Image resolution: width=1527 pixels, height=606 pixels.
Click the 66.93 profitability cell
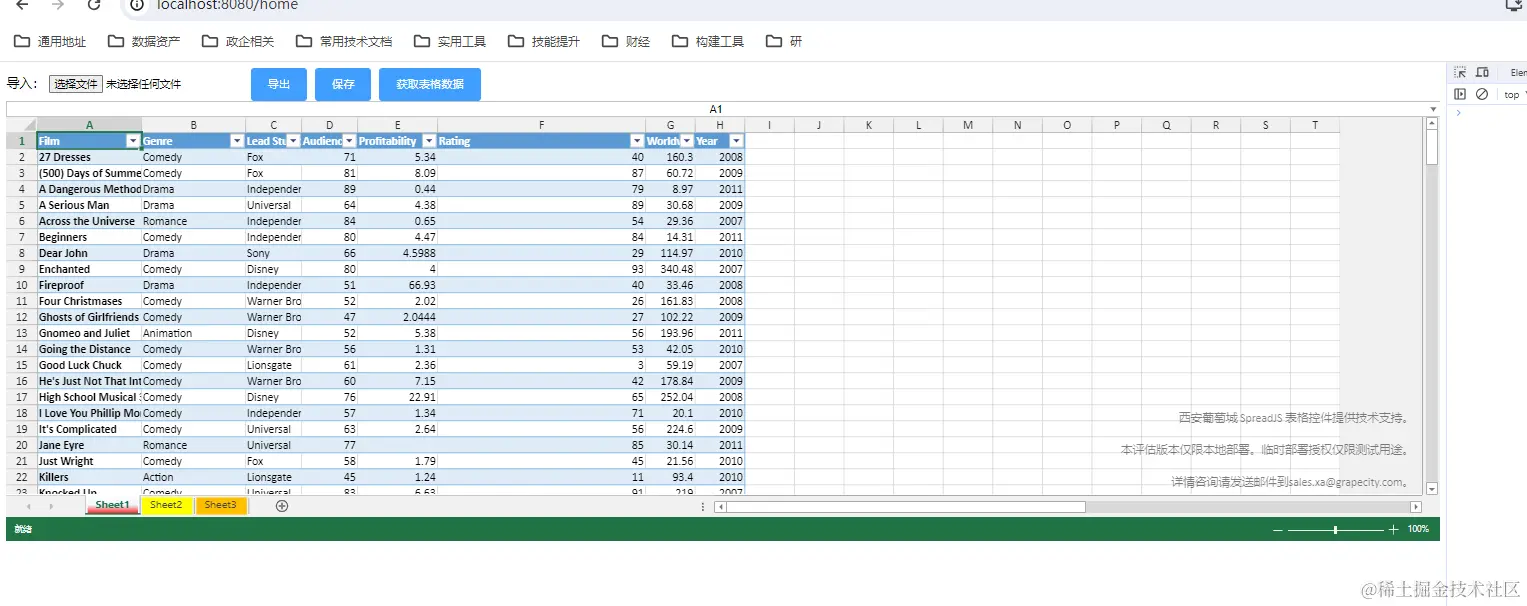click(x=398, y=285)
